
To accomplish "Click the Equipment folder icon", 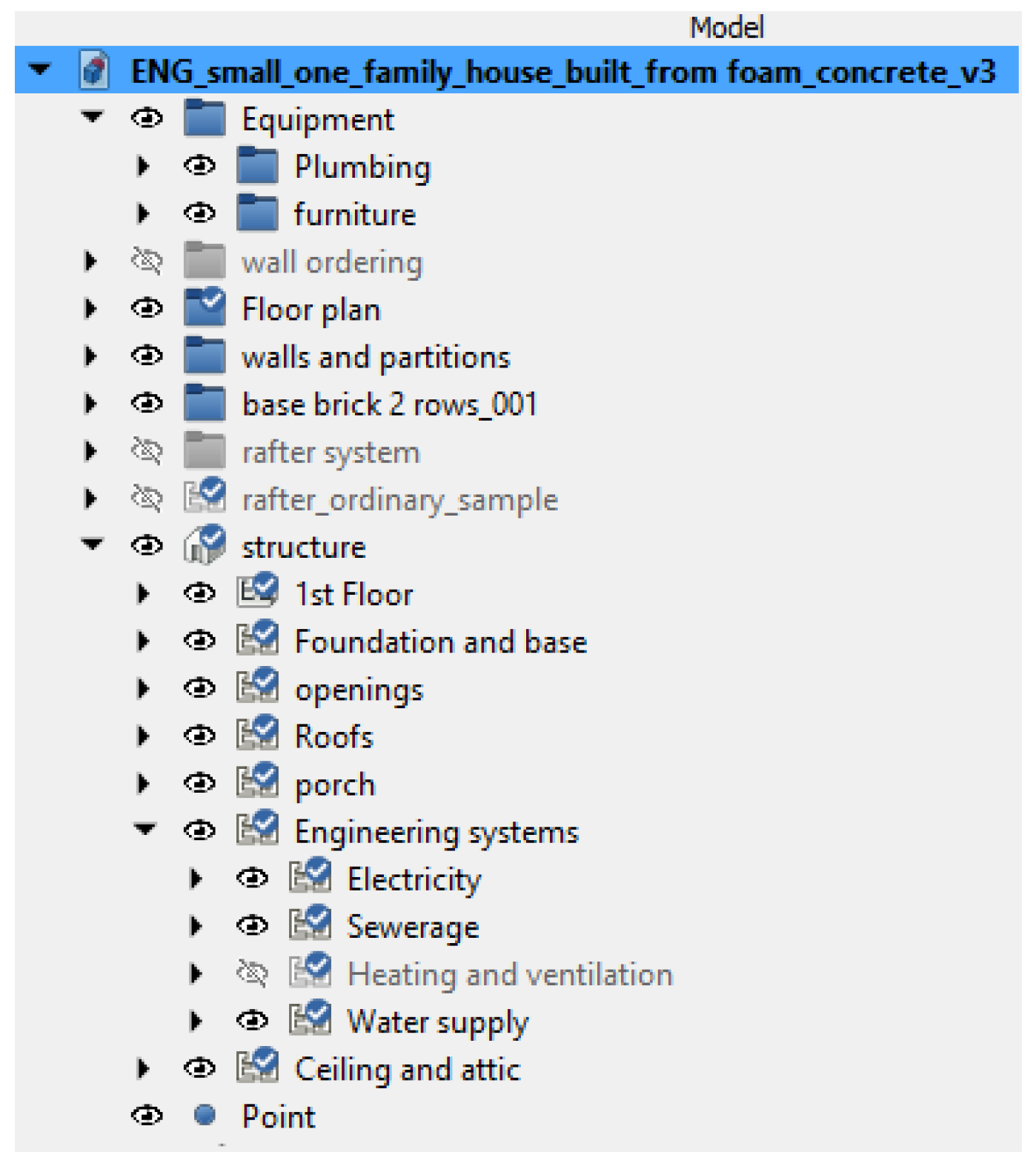I will click(x=204, y=119).
